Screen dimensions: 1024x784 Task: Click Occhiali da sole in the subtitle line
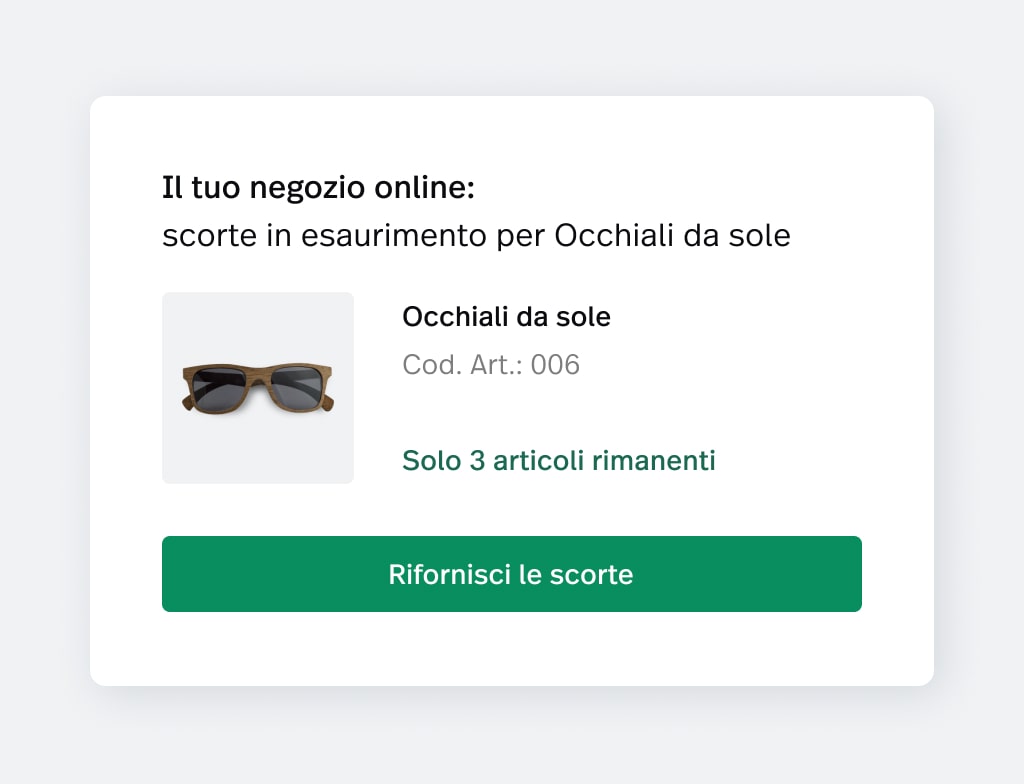(672, 236)
